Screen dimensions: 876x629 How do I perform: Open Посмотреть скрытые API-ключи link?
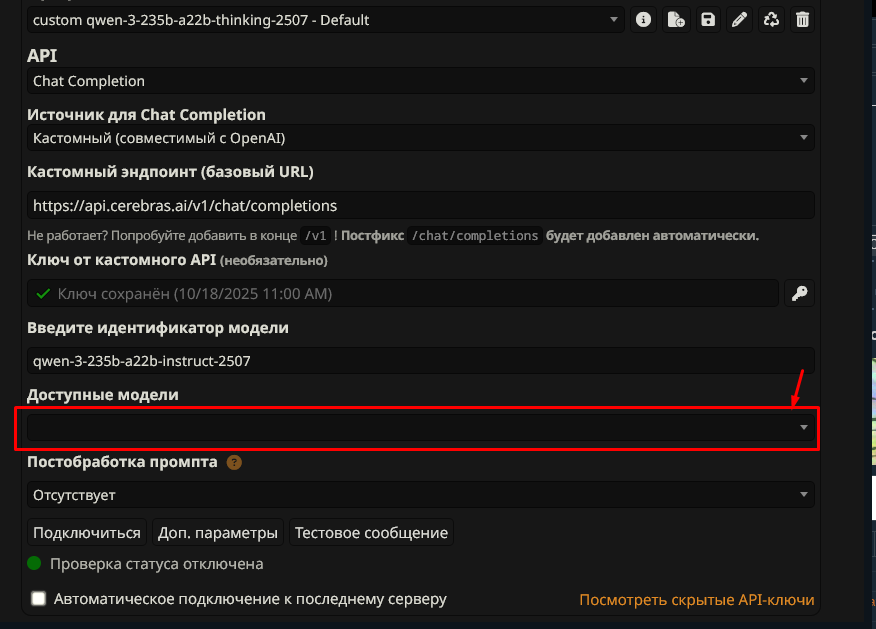pyautogui.click(x=696, y=600)
